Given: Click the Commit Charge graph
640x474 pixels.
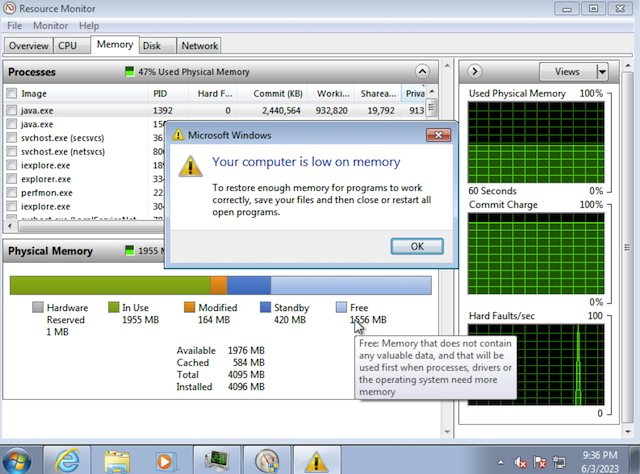Looking at the screenshot, I should click(x=536, y=254).
